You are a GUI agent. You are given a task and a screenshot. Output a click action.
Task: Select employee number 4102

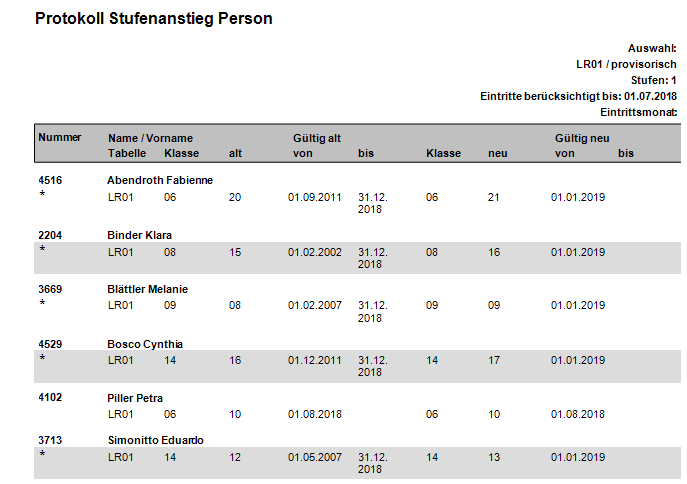click(x=50, y=397)
